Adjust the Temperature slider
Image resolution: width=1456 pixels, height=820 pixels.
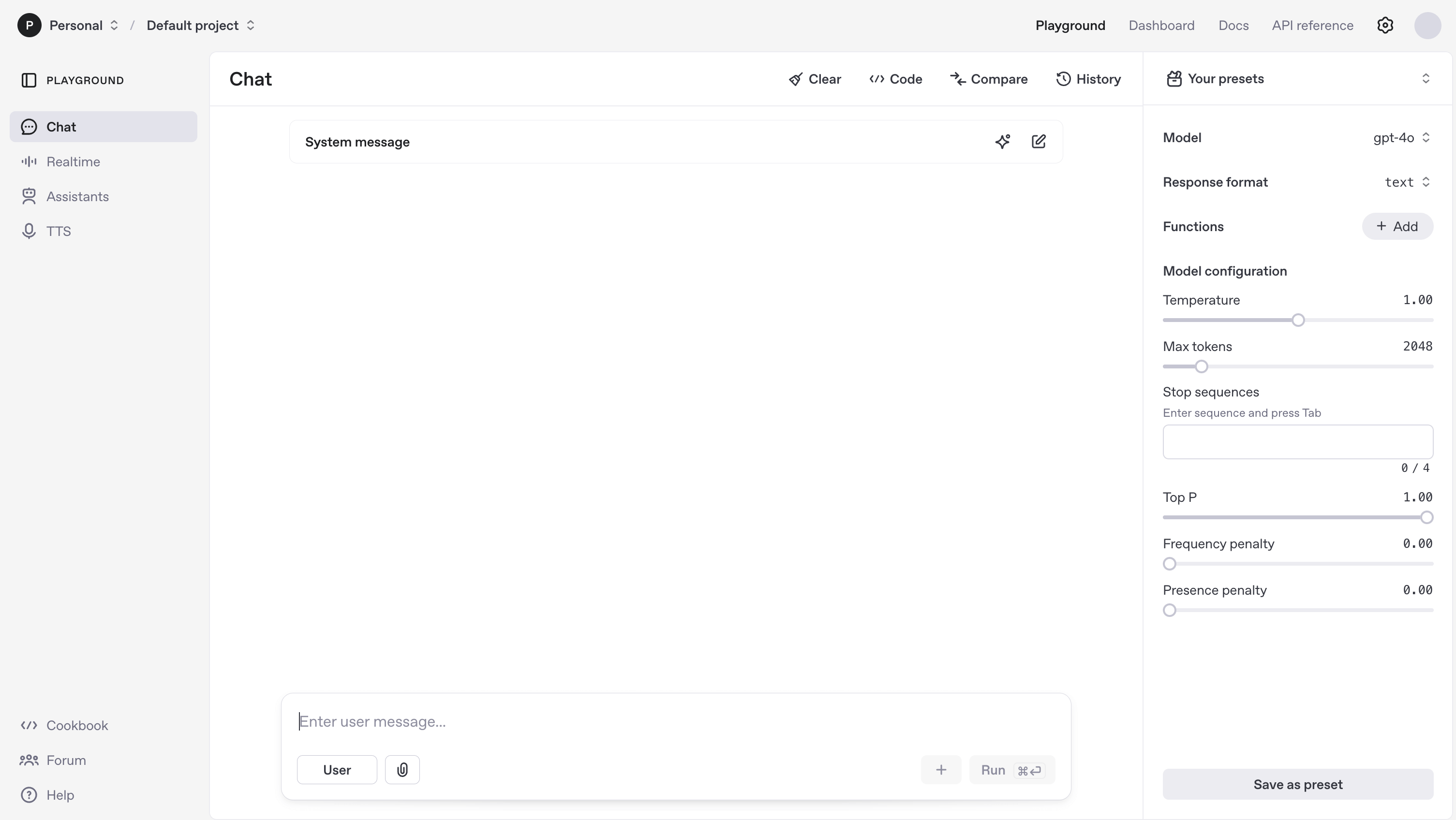click(x=1299, y=320)
